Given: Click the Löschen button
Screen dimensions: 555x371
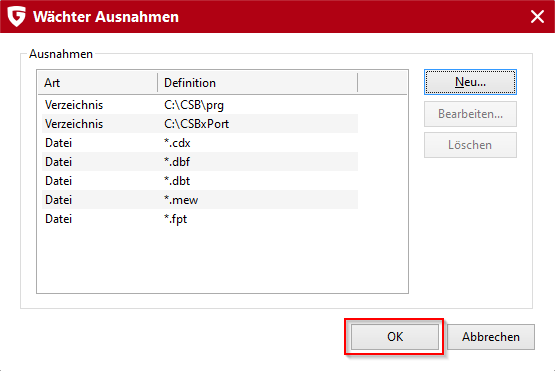Looking at the screenshot, I should pos(470,145).
